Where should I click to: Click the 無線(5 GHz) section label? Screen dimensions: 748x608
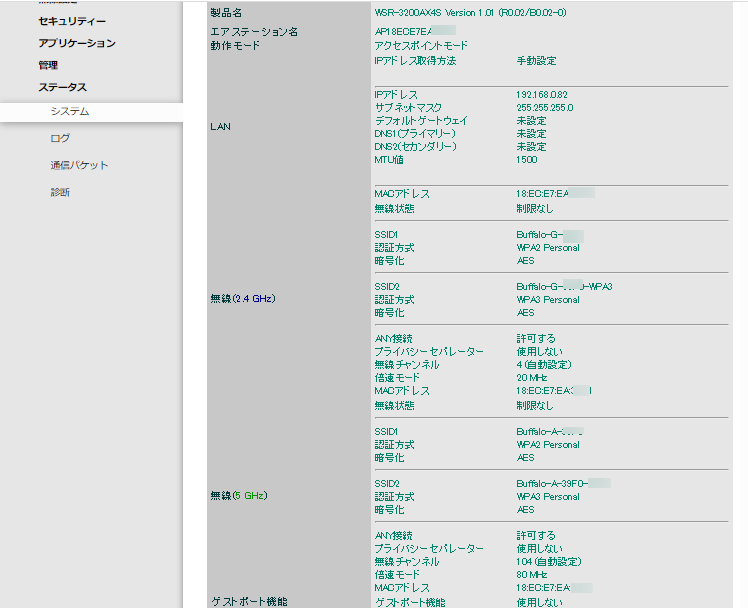click(x=239, y=496)
